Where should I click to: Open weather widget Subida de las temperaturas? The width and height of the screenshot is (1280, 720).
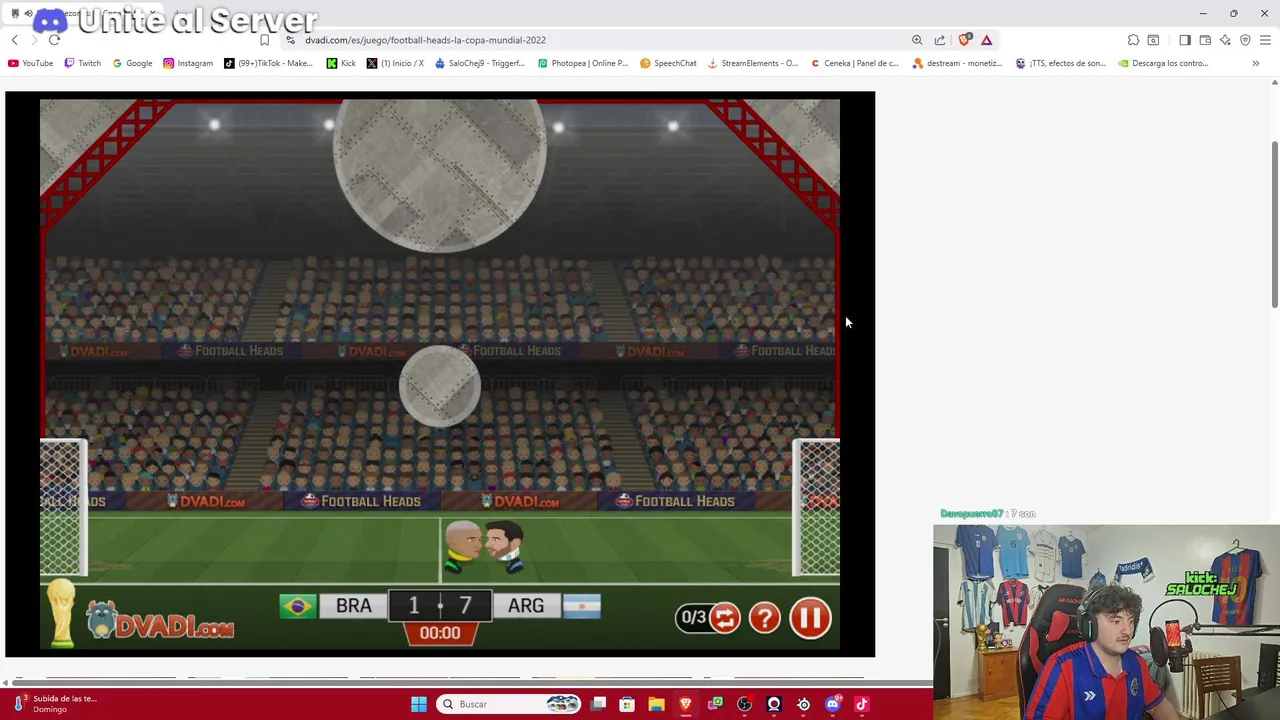pos(55,704)
